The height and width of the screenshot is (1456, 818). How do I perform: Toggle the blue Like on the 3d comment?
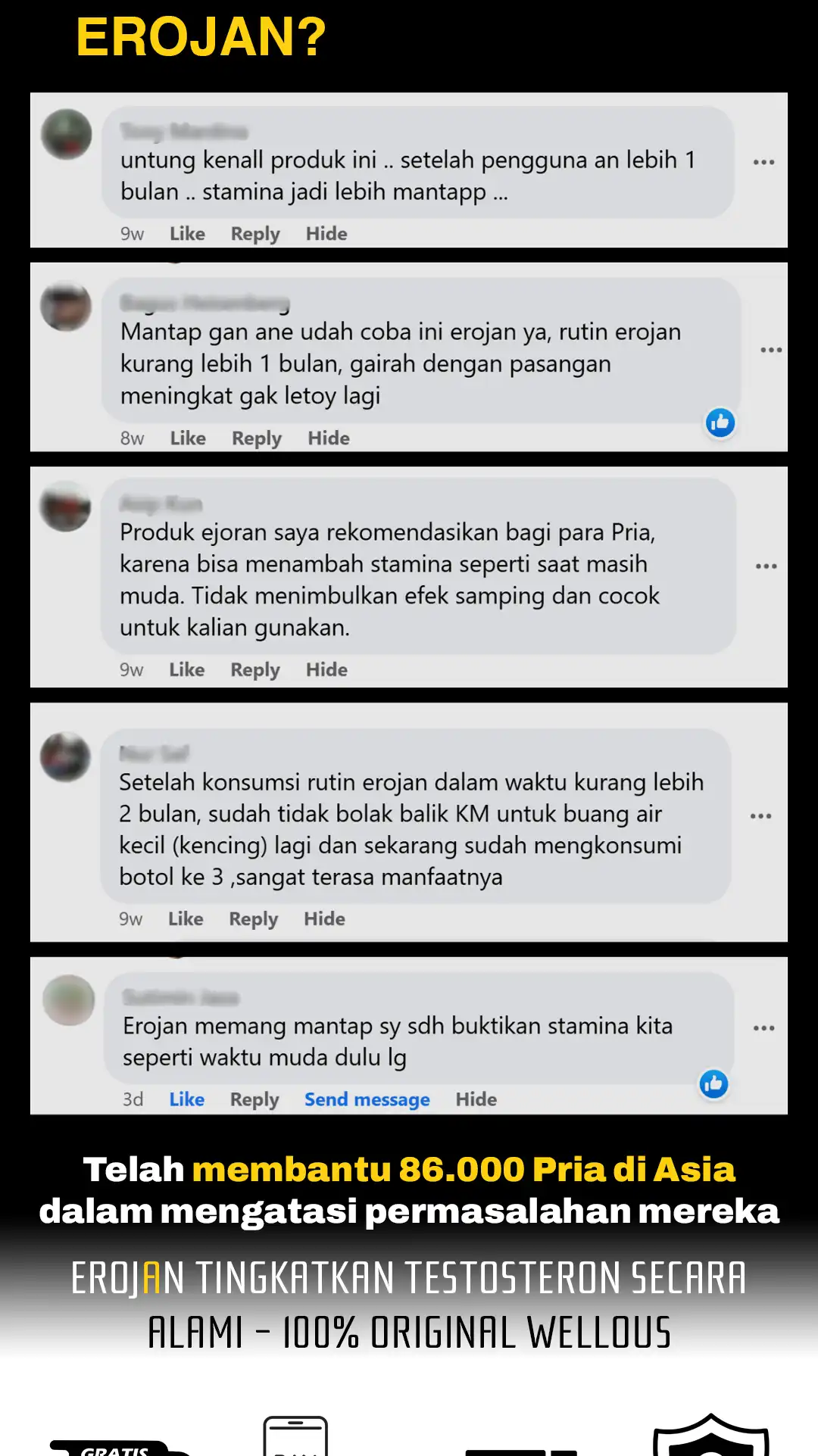tap(187, 1099)
